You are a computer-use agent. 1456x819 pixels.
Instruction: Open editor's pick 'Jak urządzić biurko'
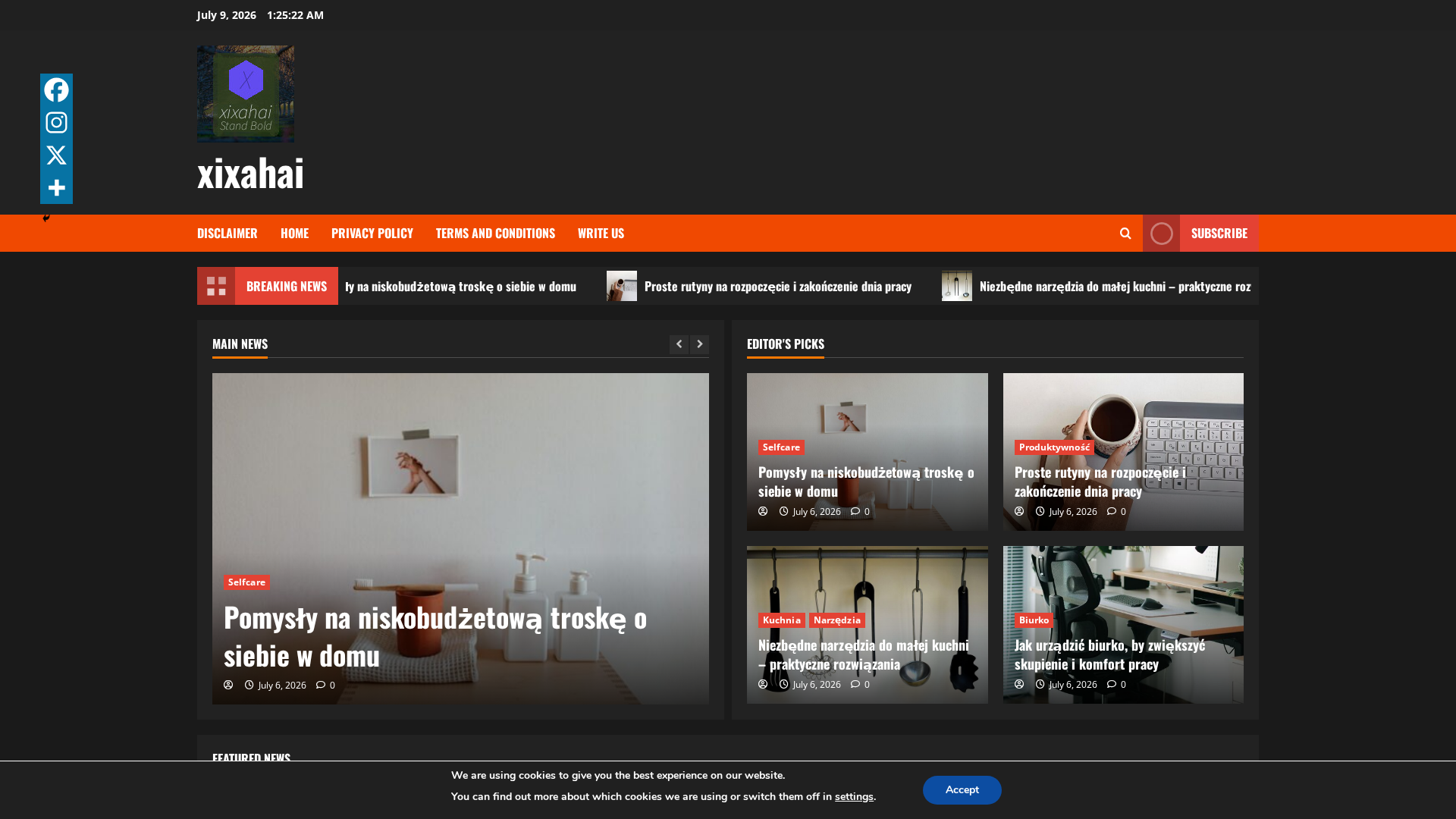[1109, 654]
